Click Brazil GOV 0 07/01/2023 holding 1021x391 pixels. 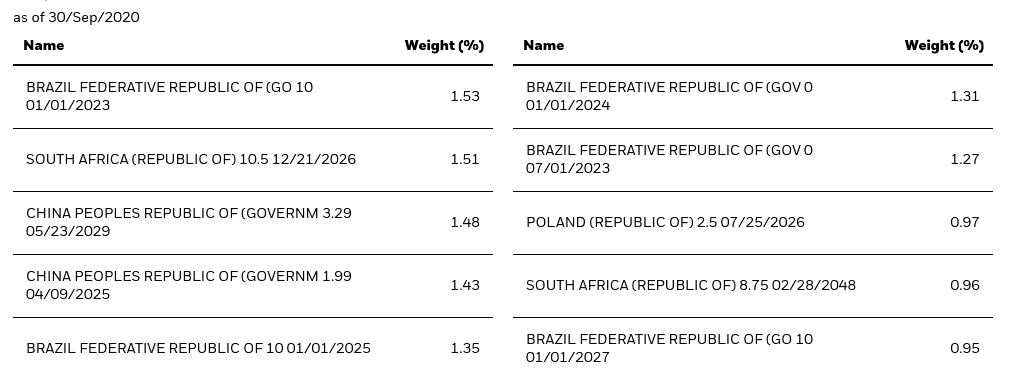753,160
